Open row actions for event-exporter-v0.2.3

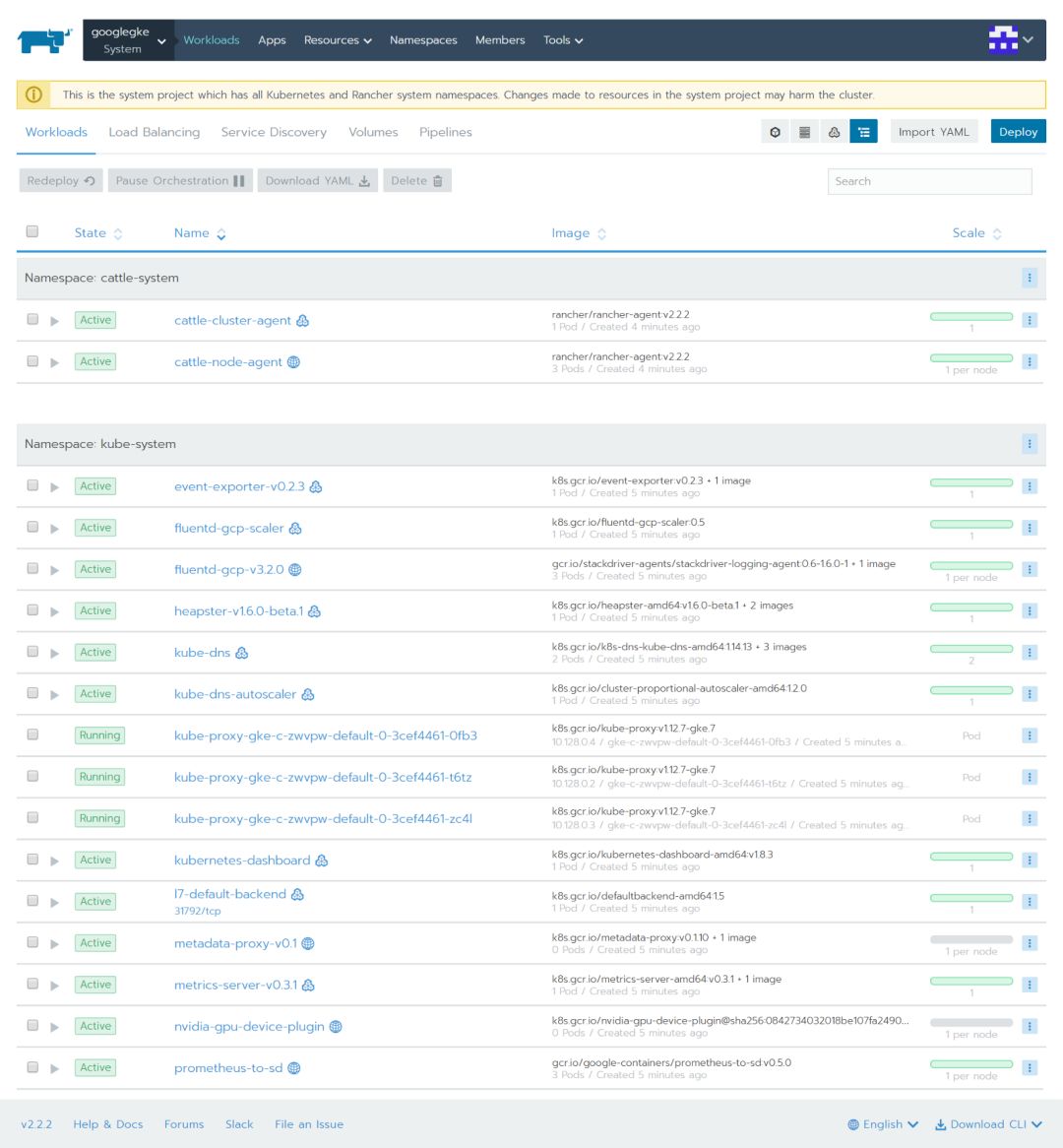click(1030, 486)
